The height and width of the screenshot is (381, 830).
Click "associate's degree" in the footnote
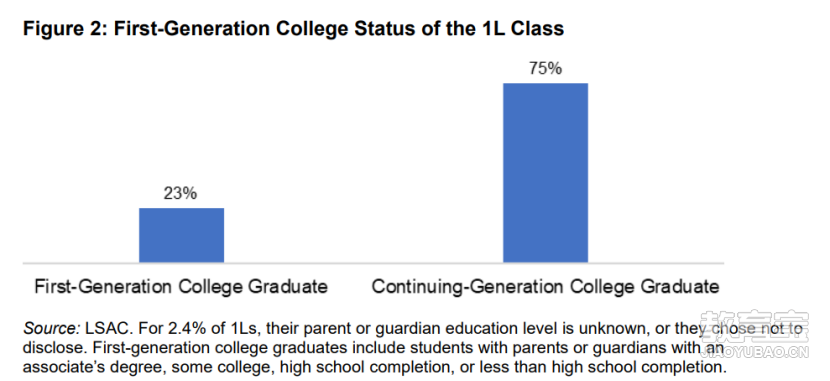(x=89, y=366)
